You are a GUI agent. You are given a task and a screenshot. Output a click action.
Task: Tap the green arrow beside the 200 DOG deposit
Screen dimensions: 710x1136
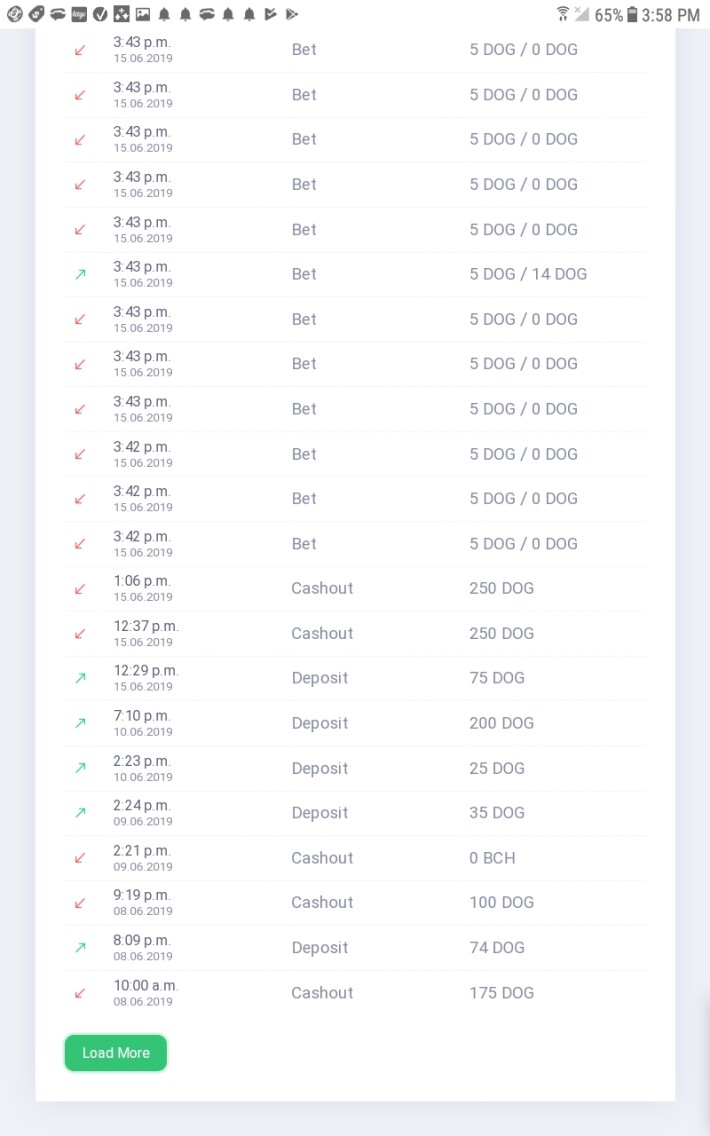(80, 723)
